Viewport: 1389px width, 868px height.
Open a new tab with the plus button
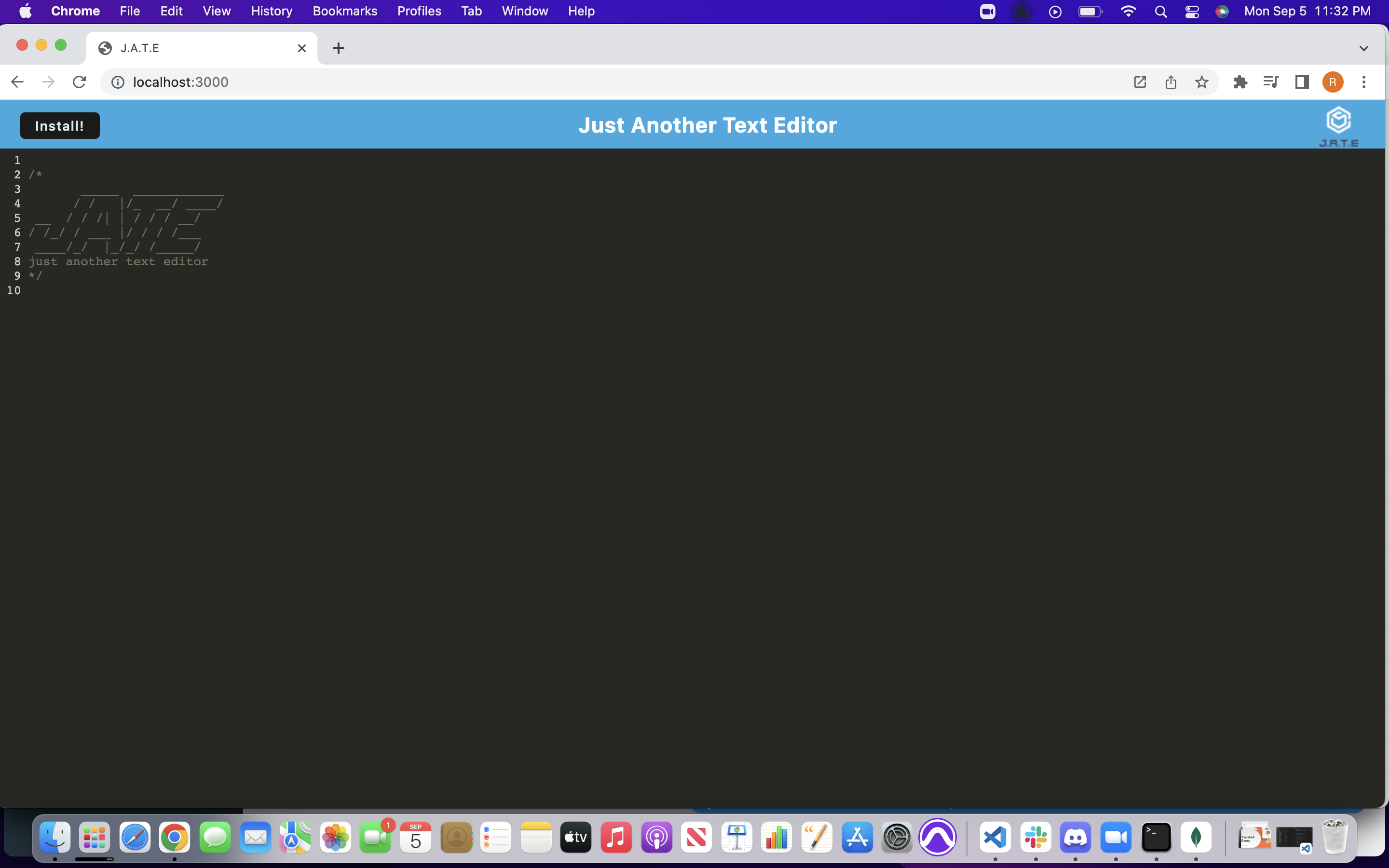click(x=339, y=48)
